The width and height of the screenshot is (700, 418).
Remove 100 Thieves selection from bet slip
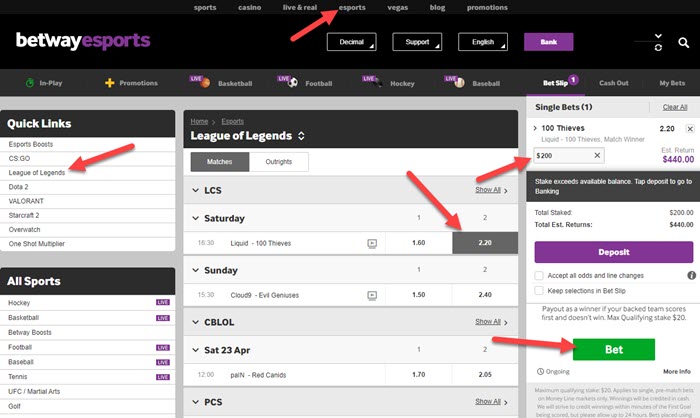point(690,129)
